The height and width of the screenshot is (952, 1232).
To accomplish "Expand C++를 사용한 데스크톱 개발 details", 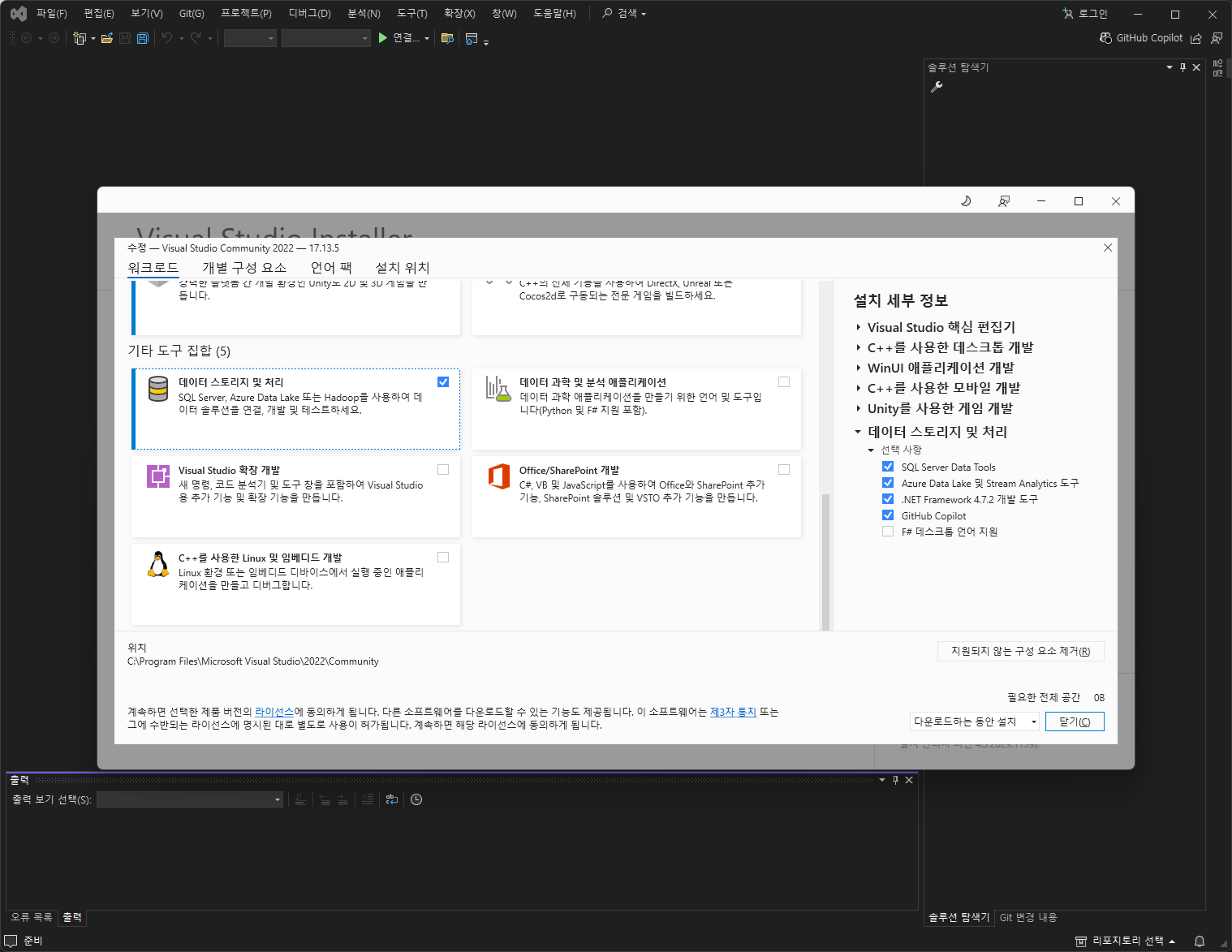I will pos(859,347).
